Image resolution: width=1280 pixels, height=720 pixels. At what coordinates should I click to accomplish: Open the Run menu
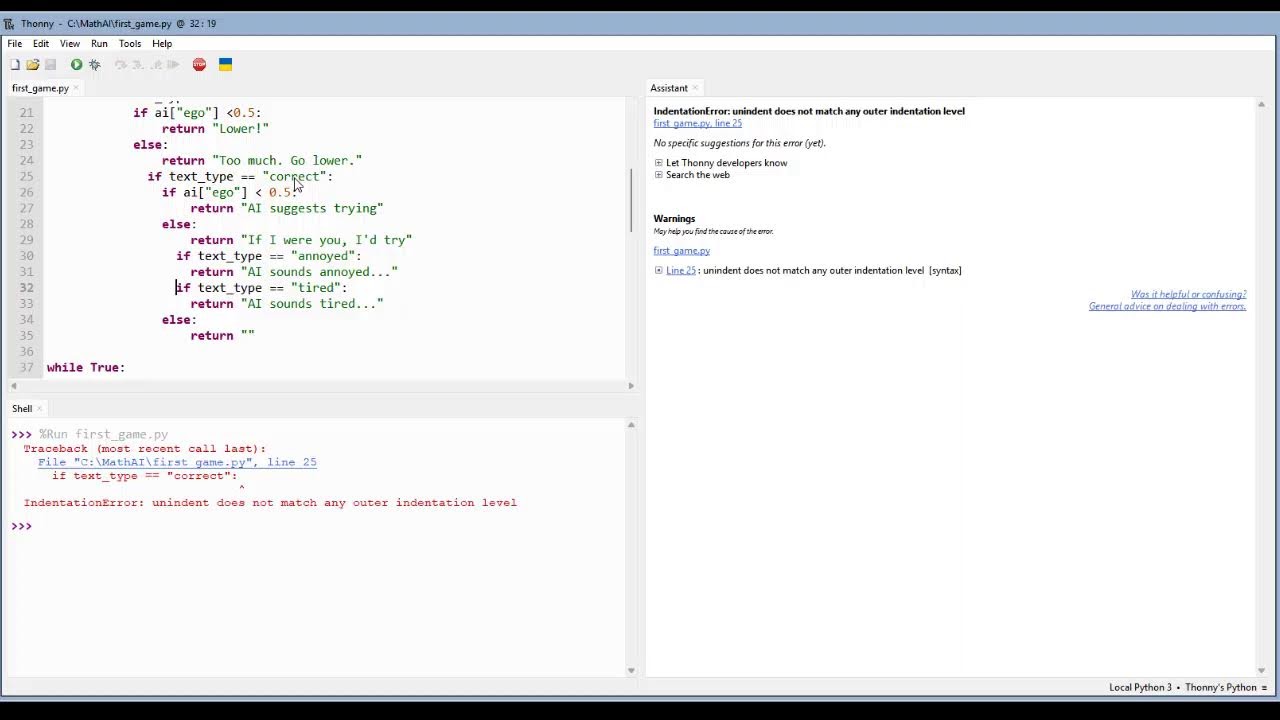tap(99, 44)
